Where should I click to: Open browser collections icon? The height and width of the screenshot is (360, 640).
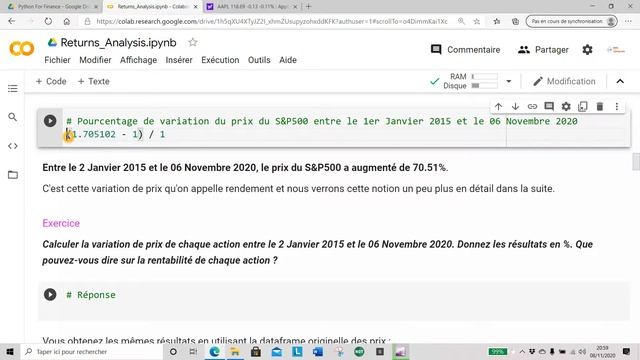tap(516, 21)
